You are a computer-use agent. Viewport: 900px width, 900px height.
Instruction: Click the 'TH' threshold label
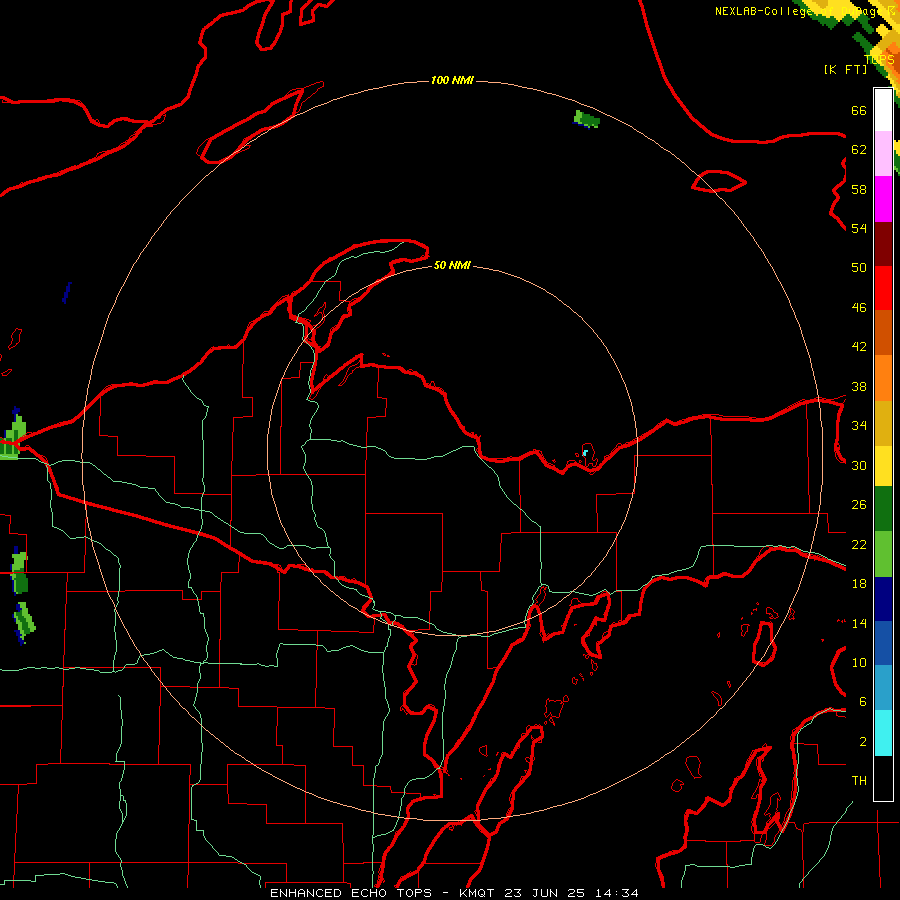pos(859,781)
